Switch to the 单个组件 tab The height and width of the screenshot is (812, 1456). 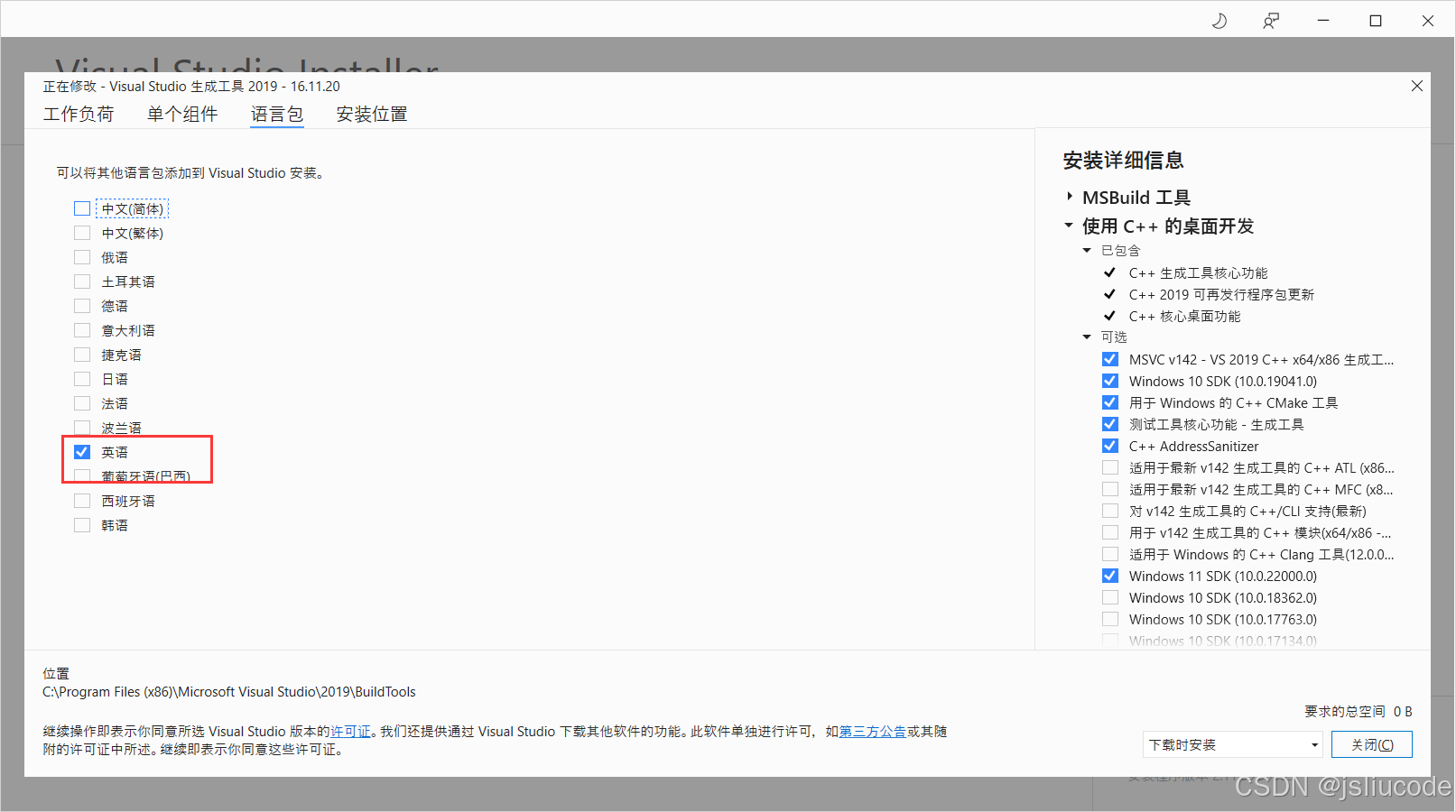[183, 114]
